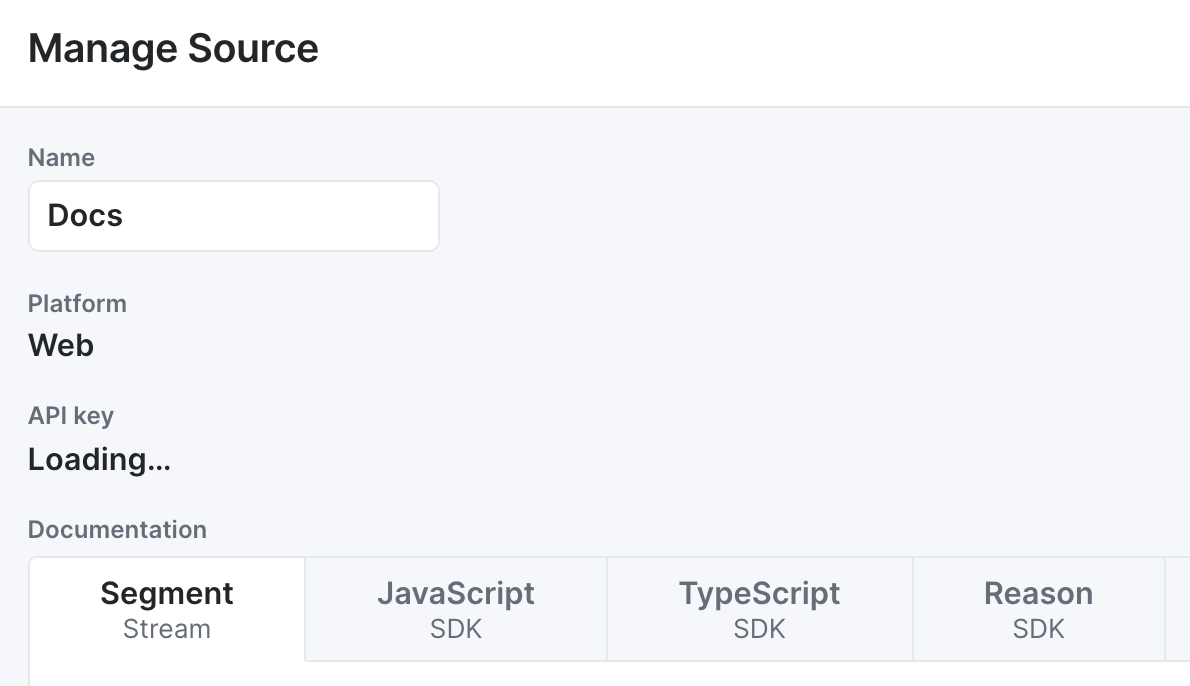Viewport: 1190px width, 686px height.
Task: Click the Segment tab title text
Action: point(166,592)
